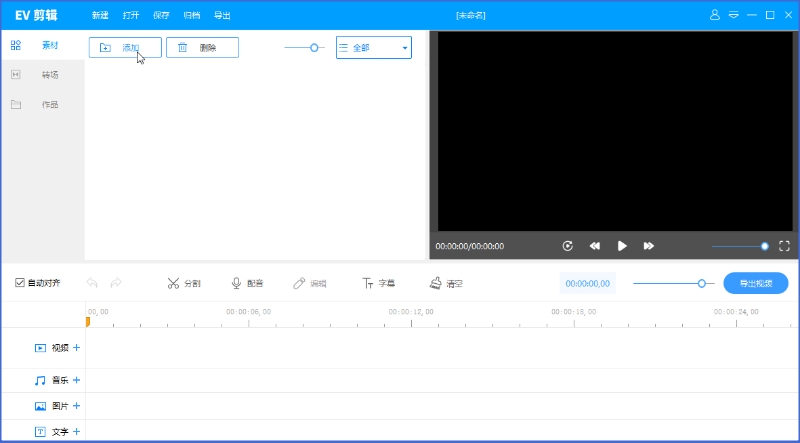The height and width of the screenshot is (443, 800).
Task: Open the 素材 materials panel
Action: 42,45
